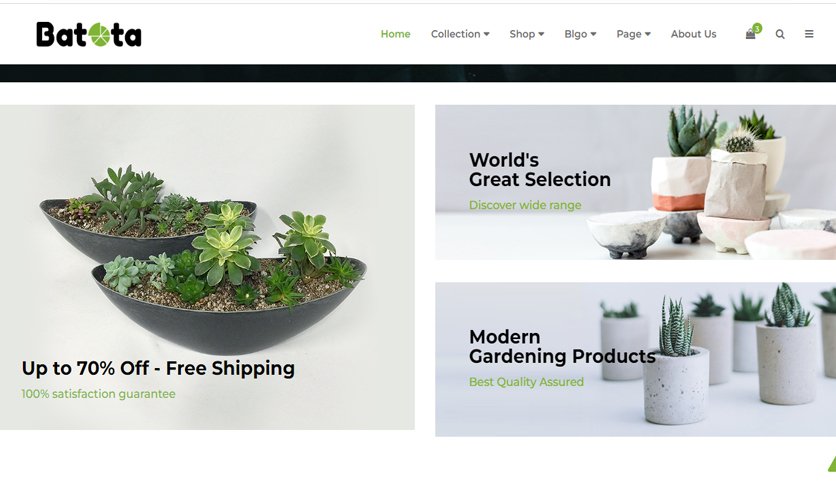This screenshot has height=484, width=836.
Task: Click the Discover wide range link
Action: [x=525, y=205]
